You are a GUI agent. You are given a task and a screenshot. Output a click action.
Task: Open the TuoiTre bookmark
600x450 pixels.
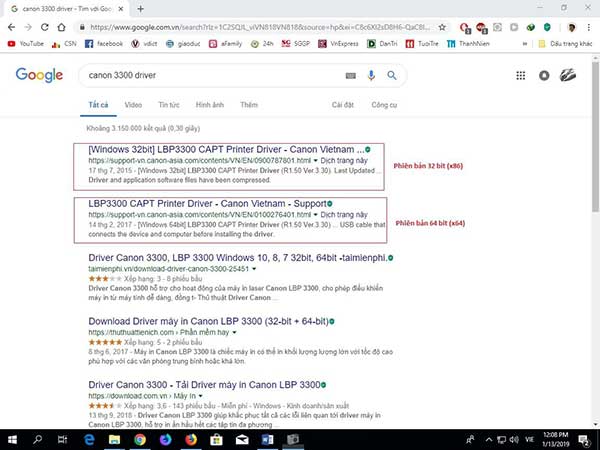click(x=422, y=44)
